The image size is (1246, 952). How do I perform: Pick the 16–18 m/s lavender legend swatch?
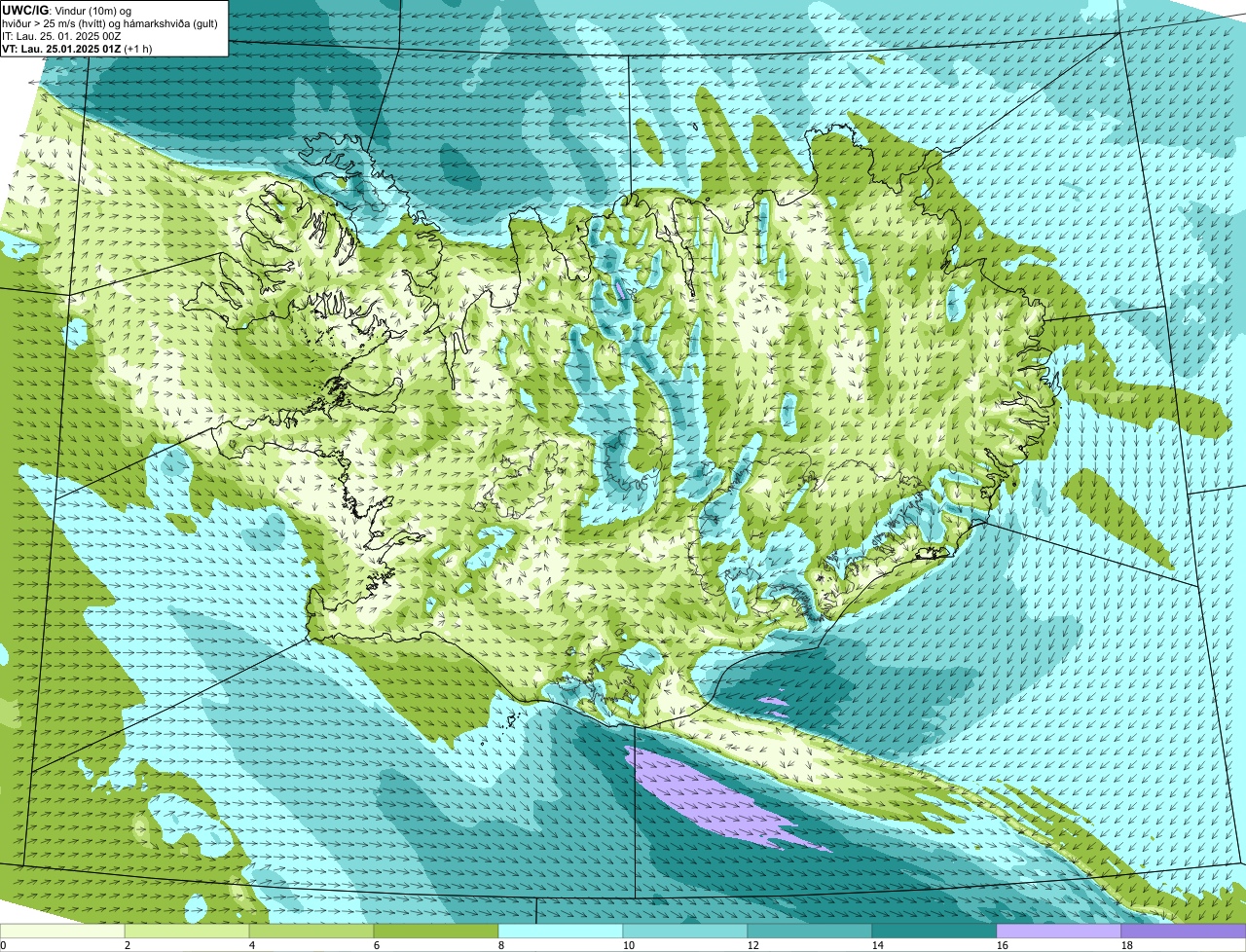(1059, 932)
